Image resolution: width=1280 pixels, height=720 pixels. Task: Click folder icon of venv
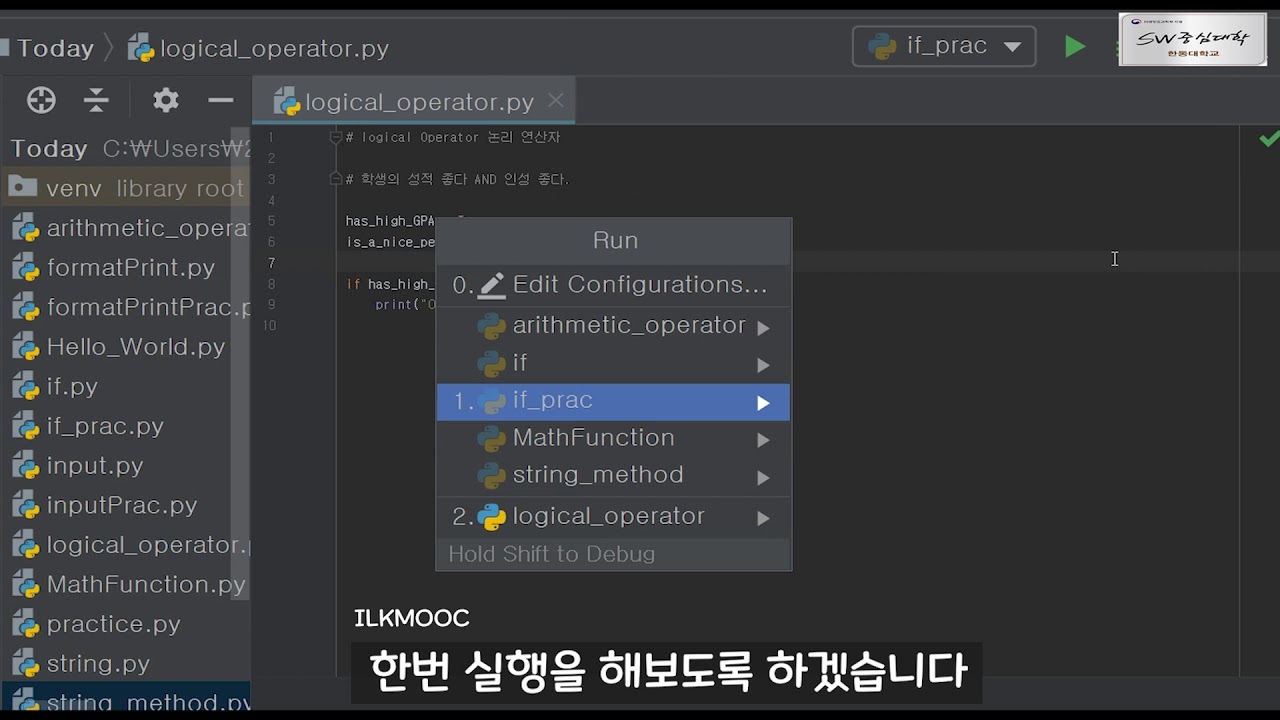(x=22, y=187)
